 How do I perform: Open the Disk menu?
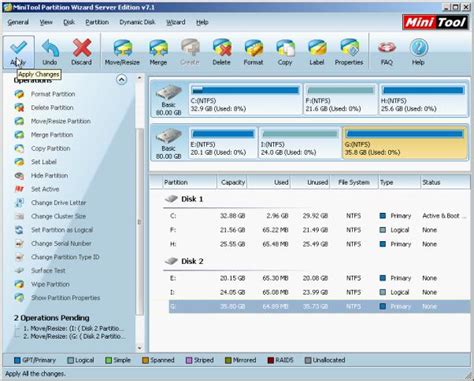coord(69,22)
